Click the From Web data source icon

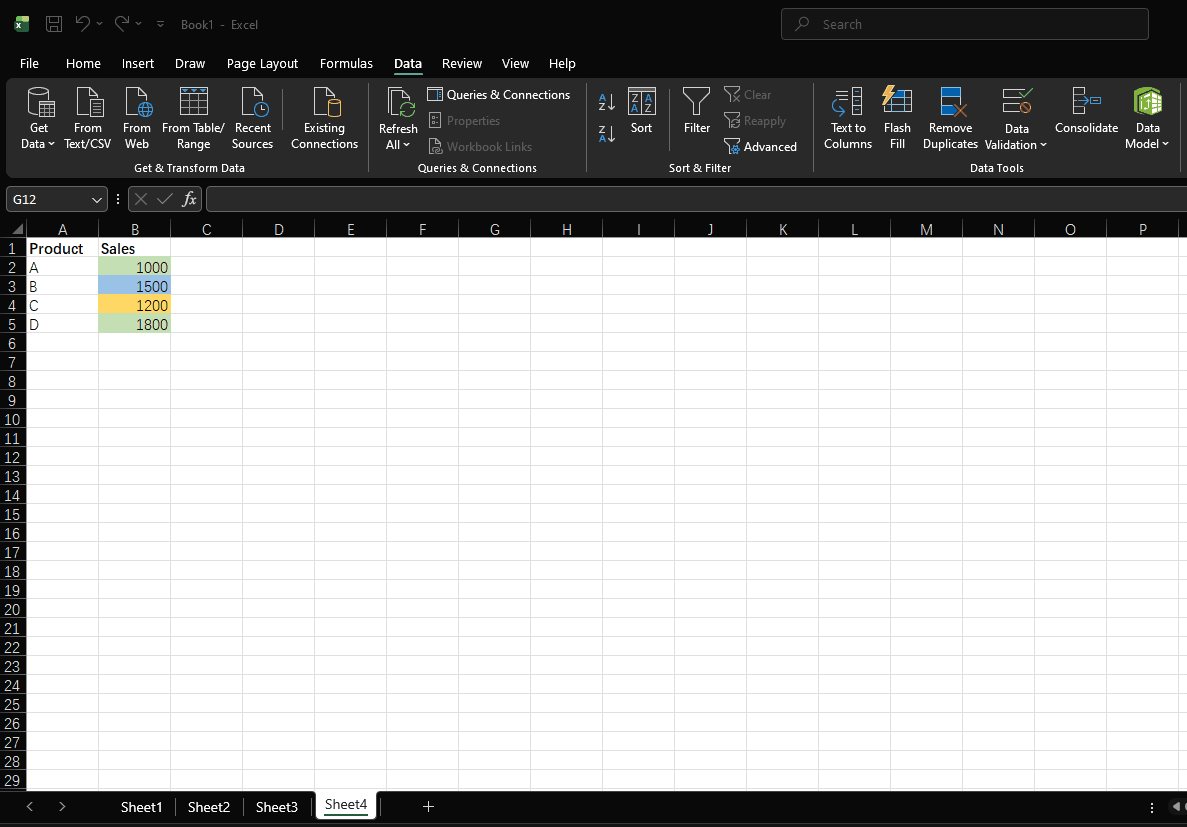[x=136, y=117]
